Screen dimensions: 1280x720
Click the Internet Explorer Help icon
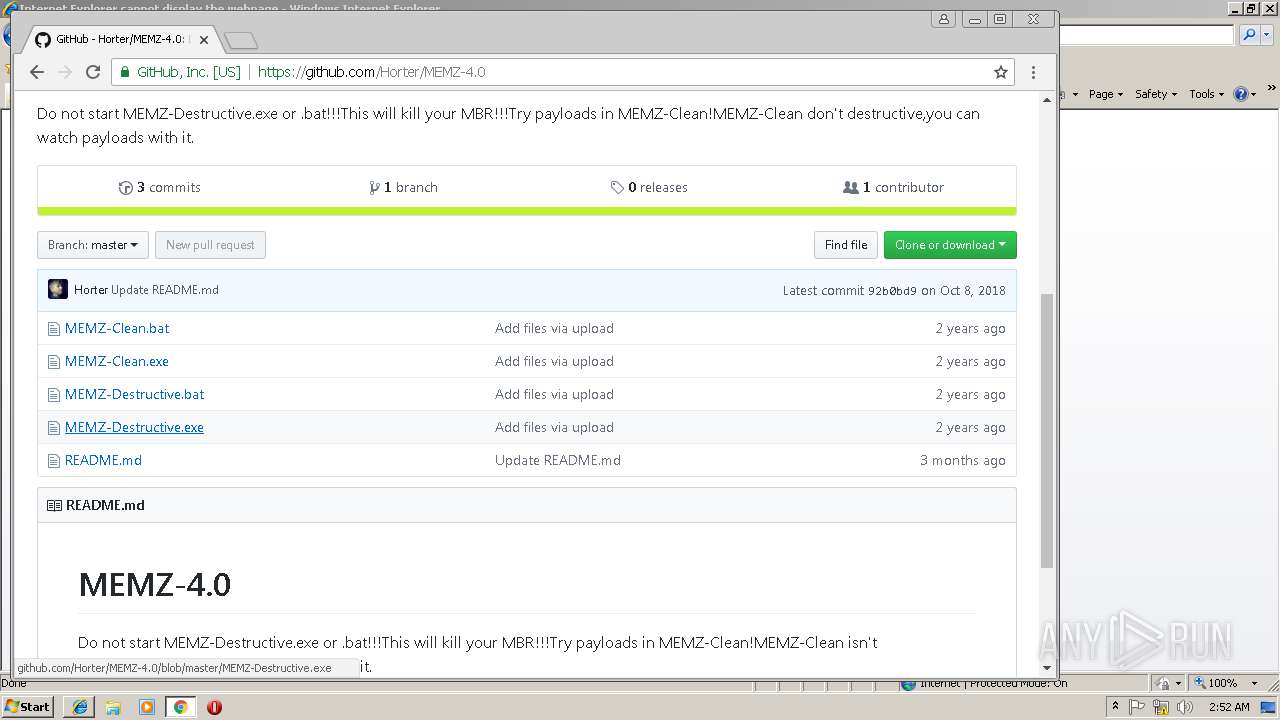(x=1241, y=94)
